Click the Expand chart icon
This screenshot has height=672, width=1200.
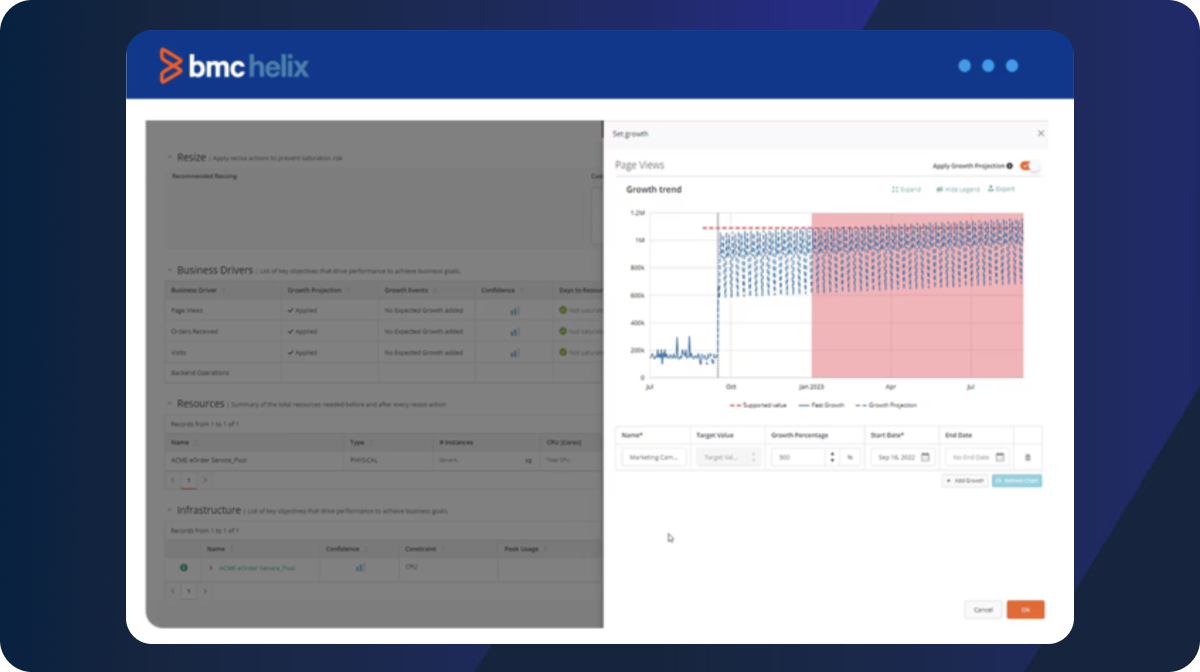(x=905, y=189)
